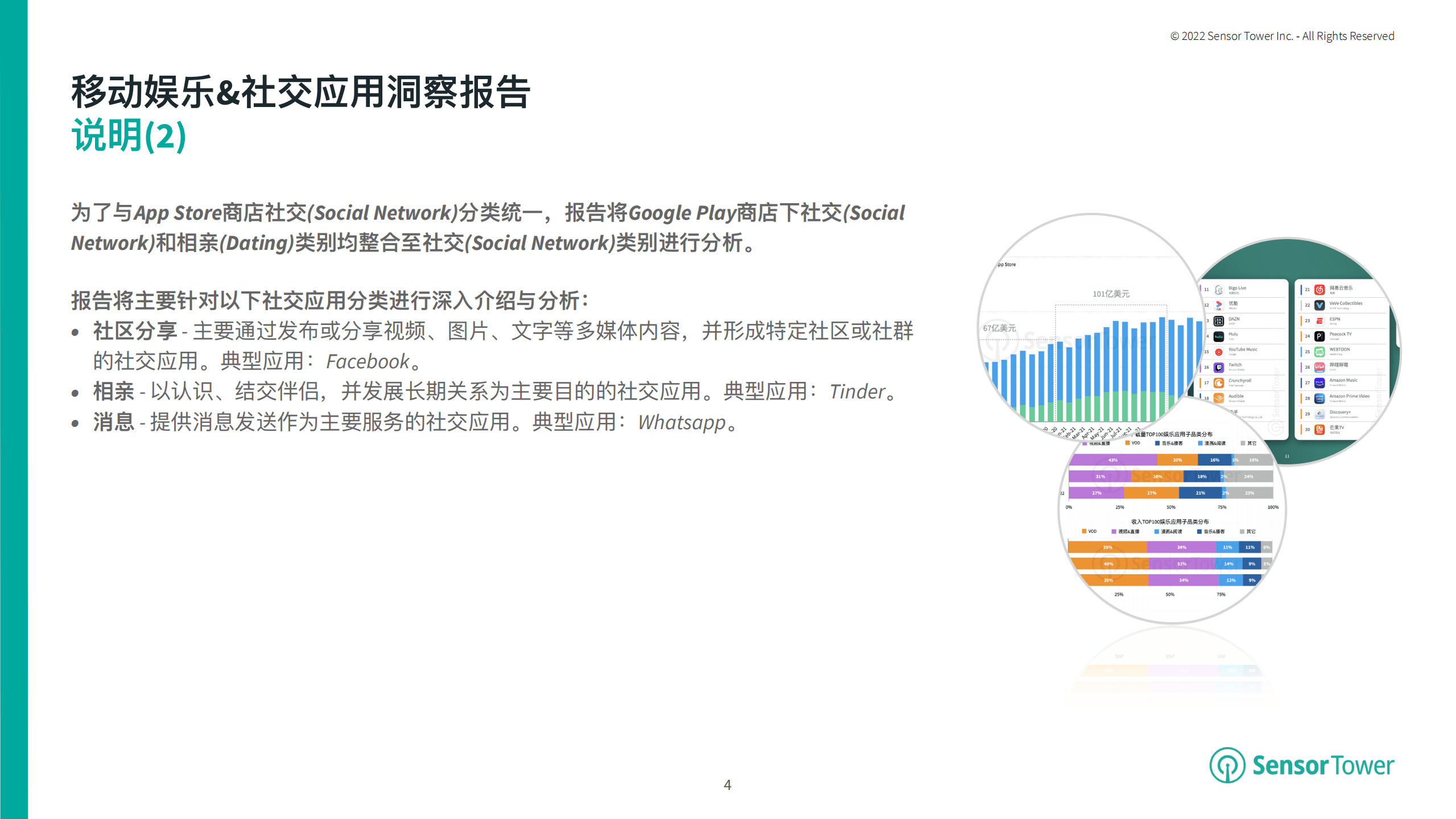
Task: Open the Hulu app icon
Action: [x=1219, y=336]
